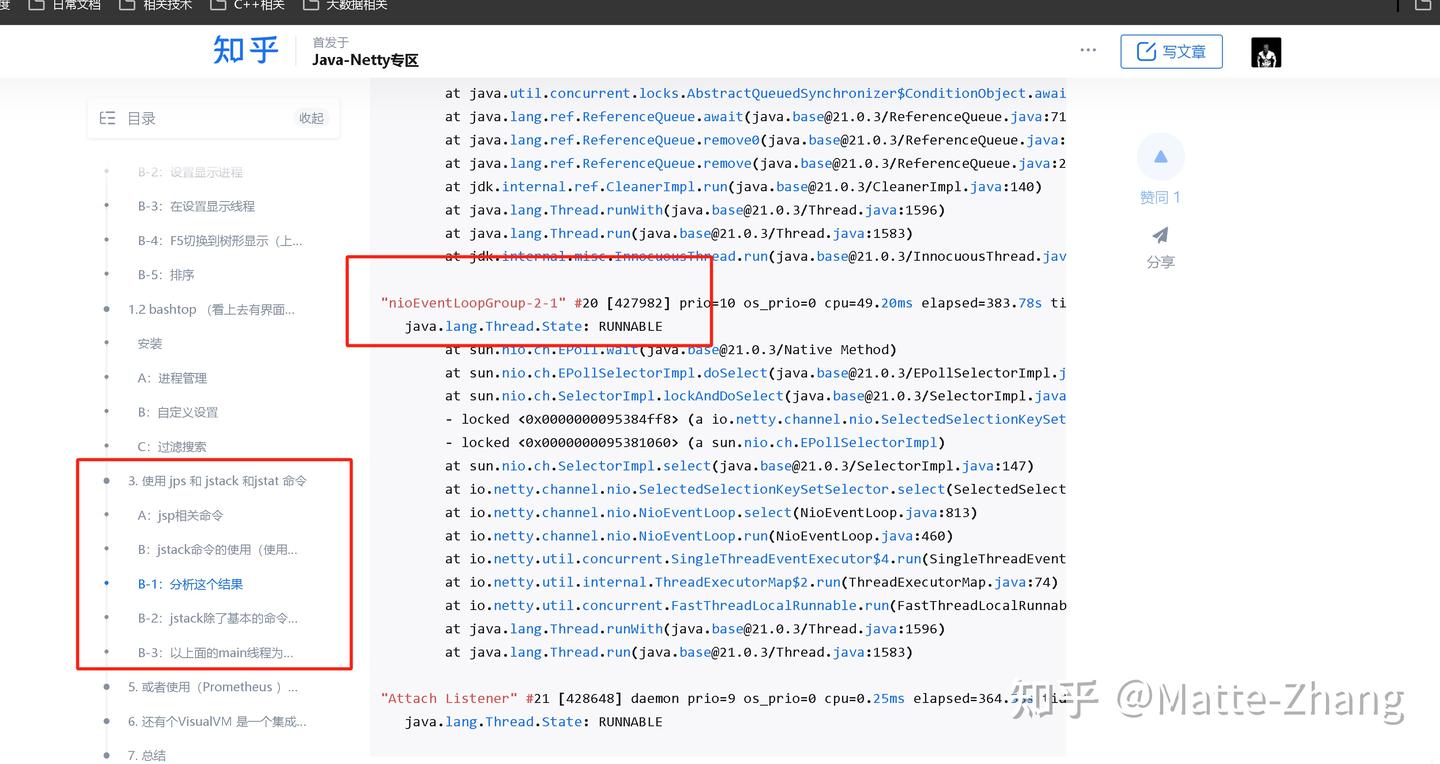Screen dimensions: 1440x764
Task: Jump to 3. 使用 jps 和 jstack section
Action: 217,481
